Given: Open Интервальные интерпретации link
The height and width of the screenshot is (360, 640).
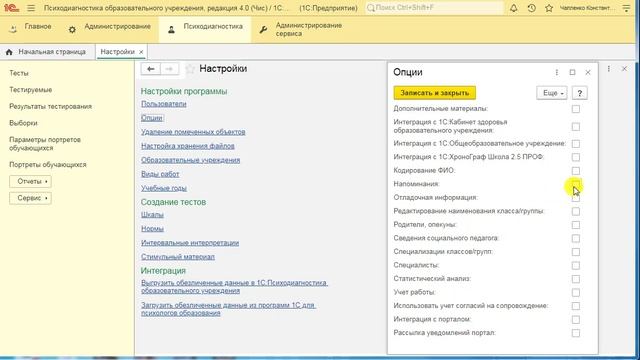Looking at the screenshot, I should pyautogui.click(x=190, y=243).
